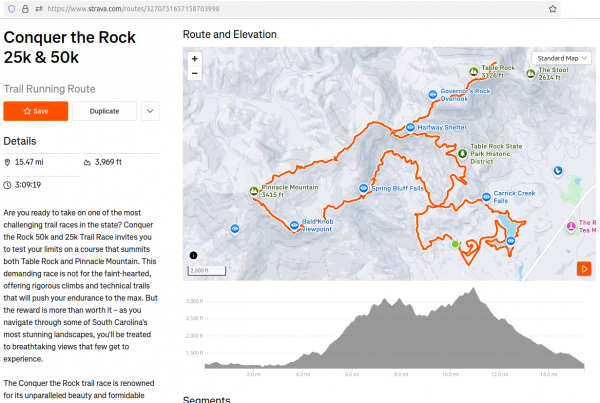Click the green route start point marker
This screenshot has width=600, height=403.
pos(455,244)
